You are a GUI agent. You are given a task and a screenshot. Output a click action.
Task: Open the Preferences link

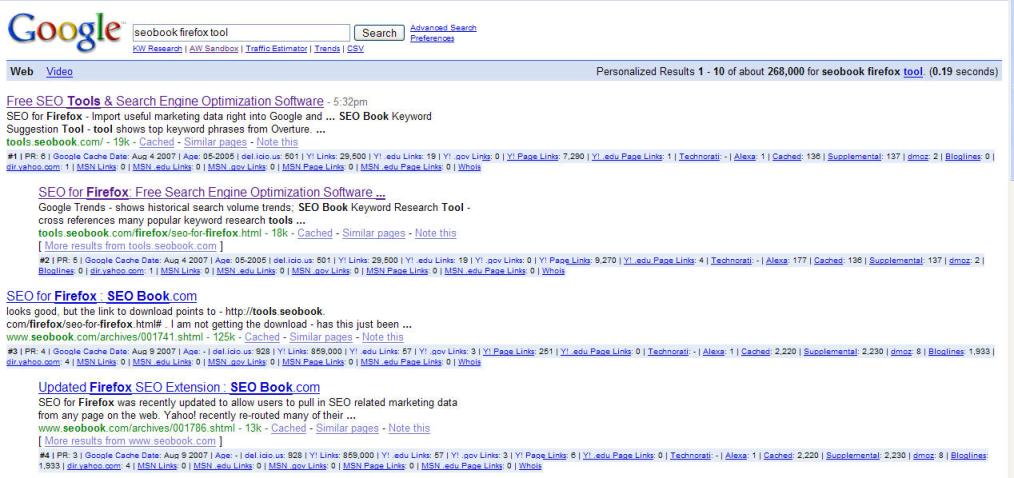tap(432, 38)
